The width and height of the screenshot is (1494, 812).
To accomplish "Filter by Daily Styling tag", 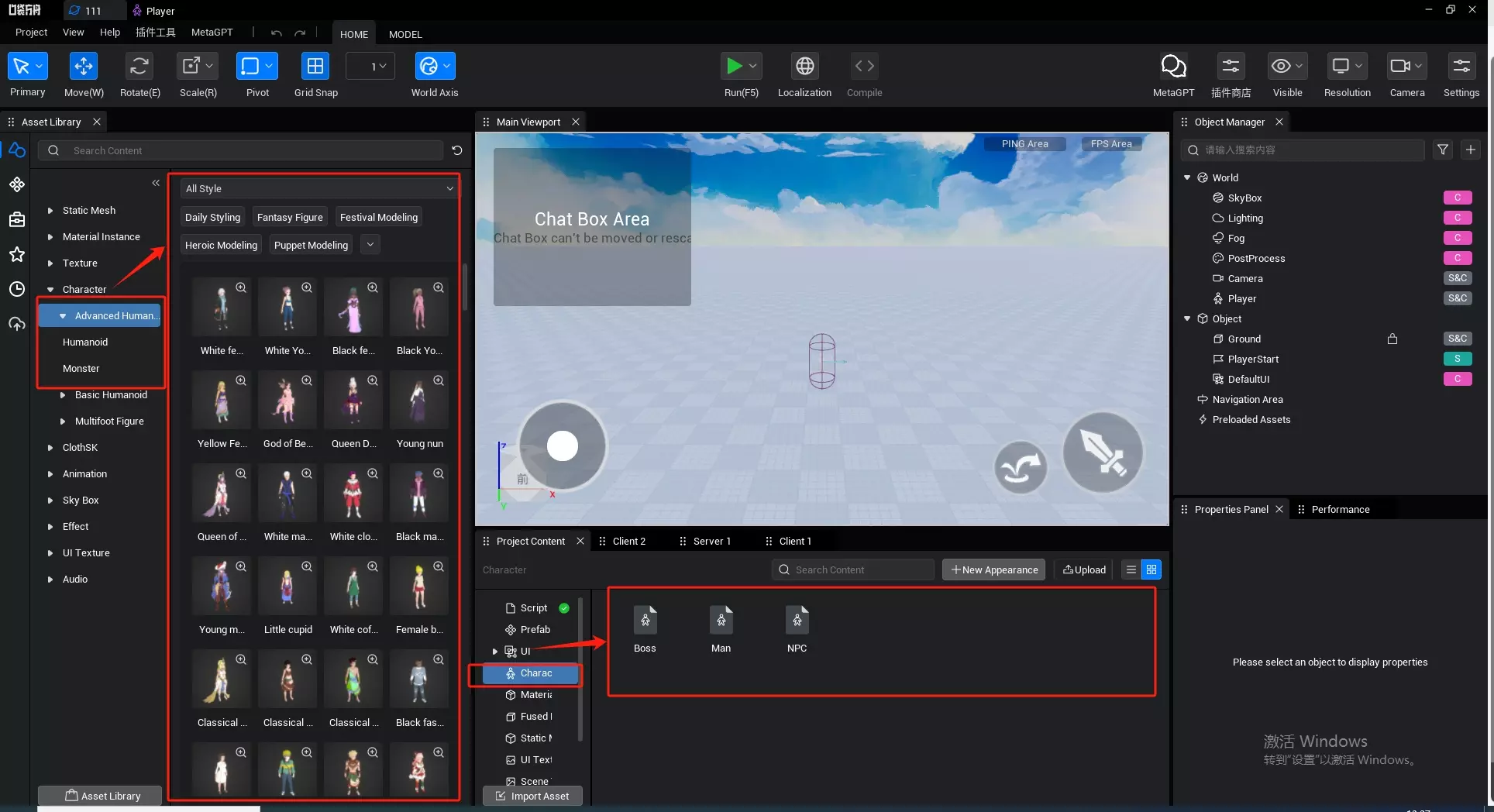I will click(x=212, y=218).
